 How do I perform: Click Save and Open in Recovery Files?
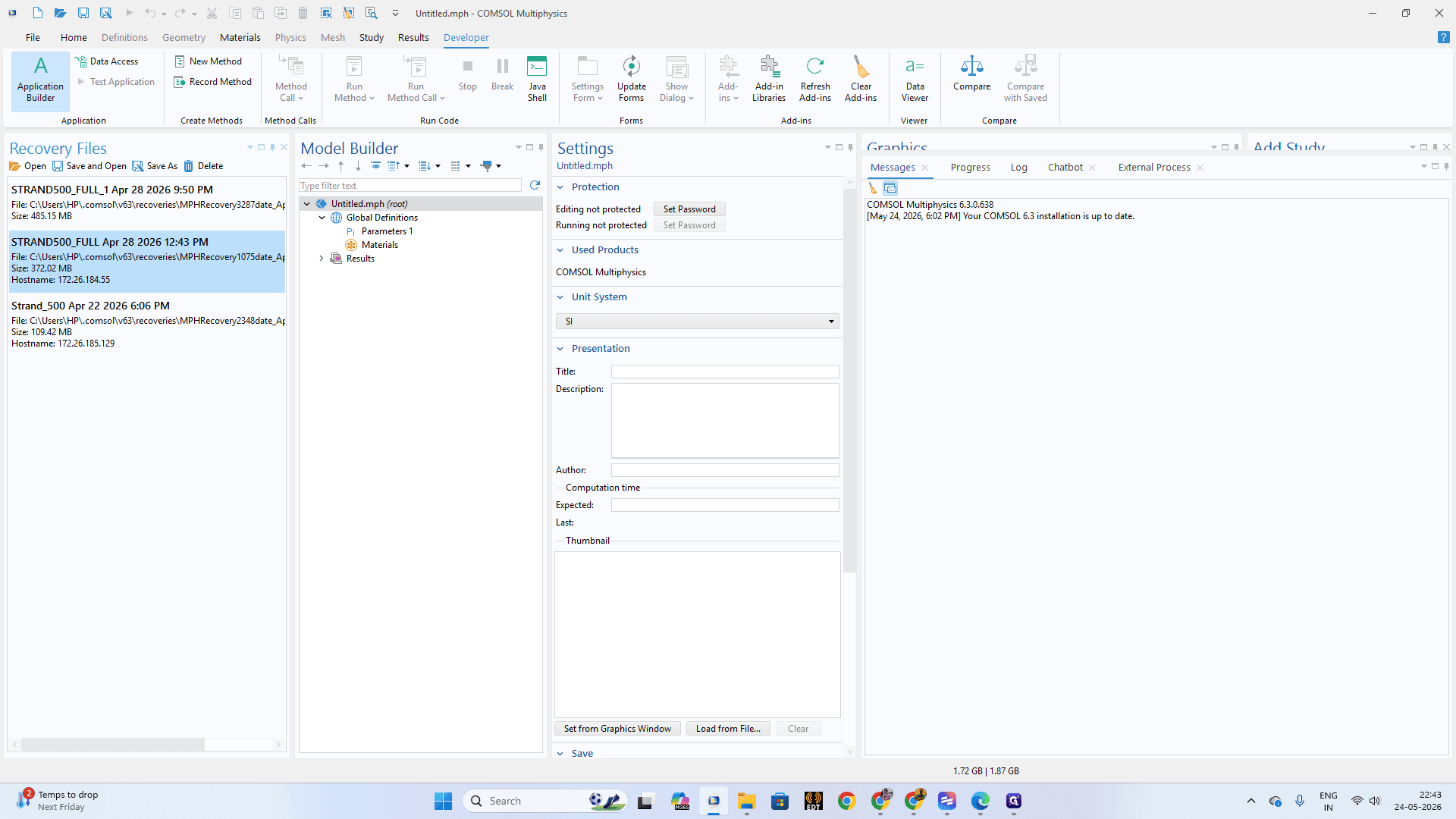[89, 166]
